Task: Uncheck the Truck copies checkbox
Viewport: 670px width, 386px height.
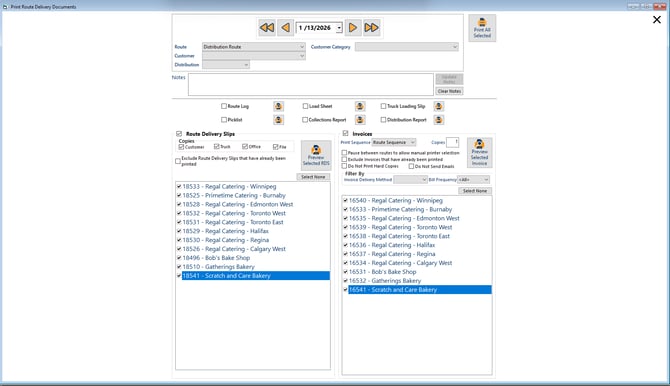Action: point(217,147)
